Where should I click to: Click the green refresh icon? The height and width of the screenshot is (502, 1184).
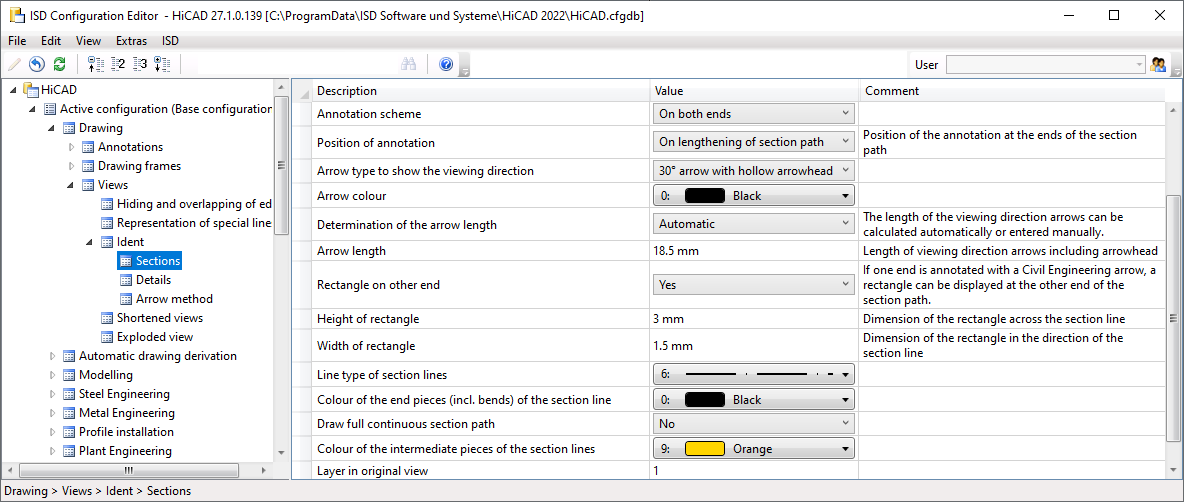pos(59,64)
